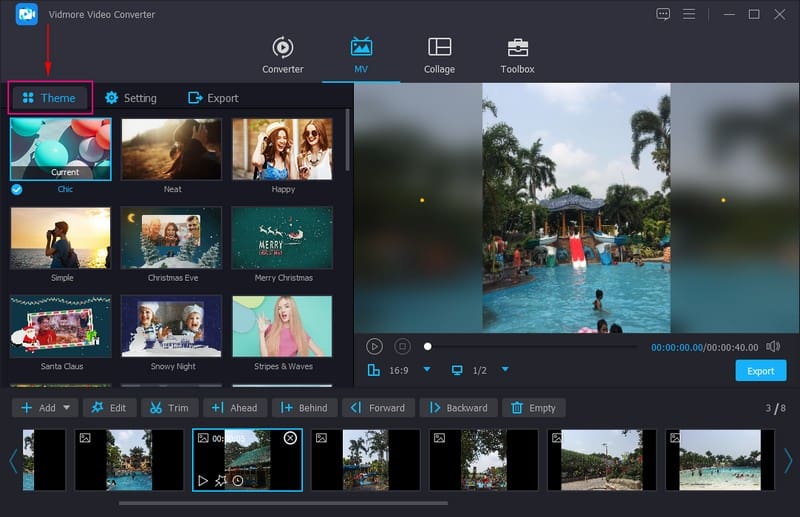
Task: Click the blue Export button
Action: click(760, 371)
